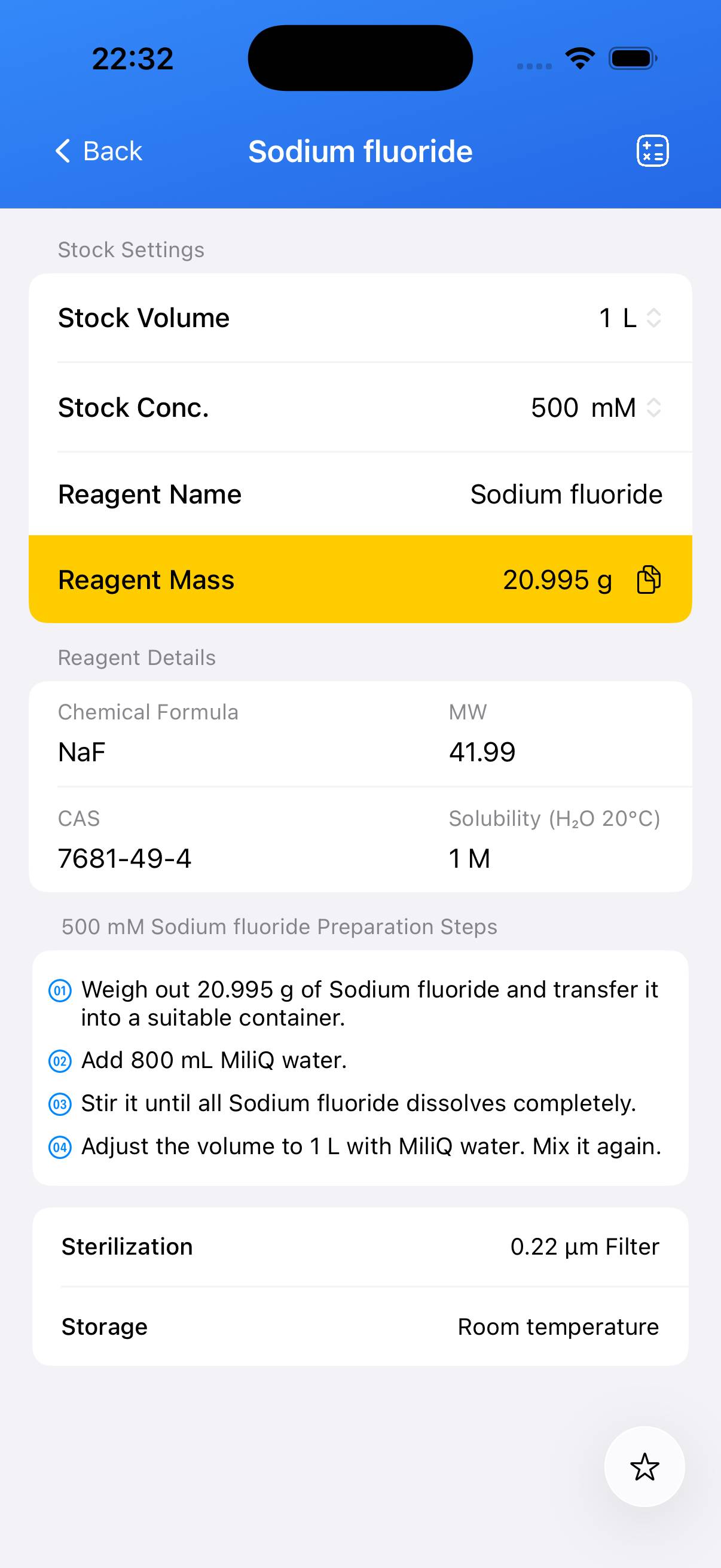Image resolution: width=721 pixels, height=1568 pixels.
Task: Tap step 02 numbered circle icon
Action: point(60,1061)
